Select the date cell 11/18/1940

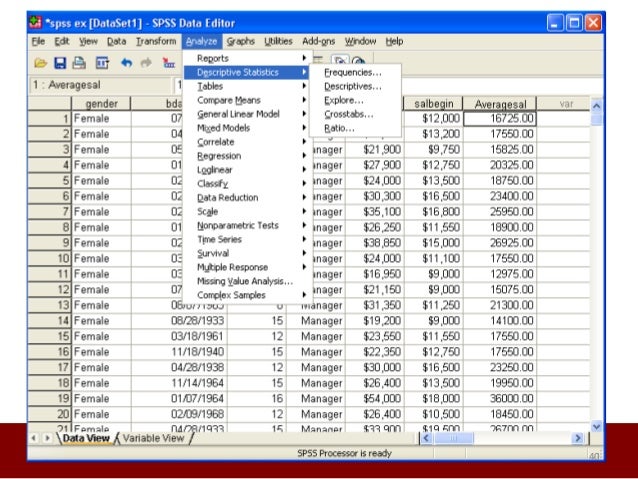(x=179, y=352)
